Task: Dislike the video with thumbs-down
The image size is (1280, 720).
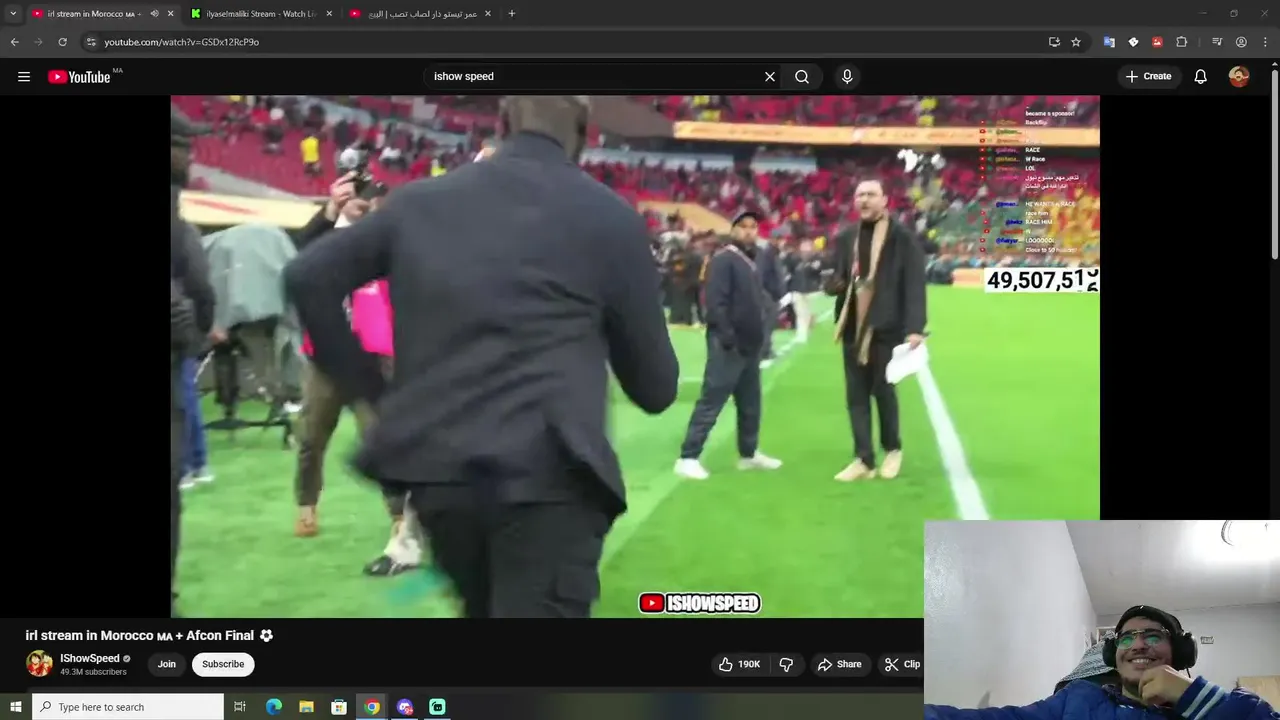Action: 786,664
